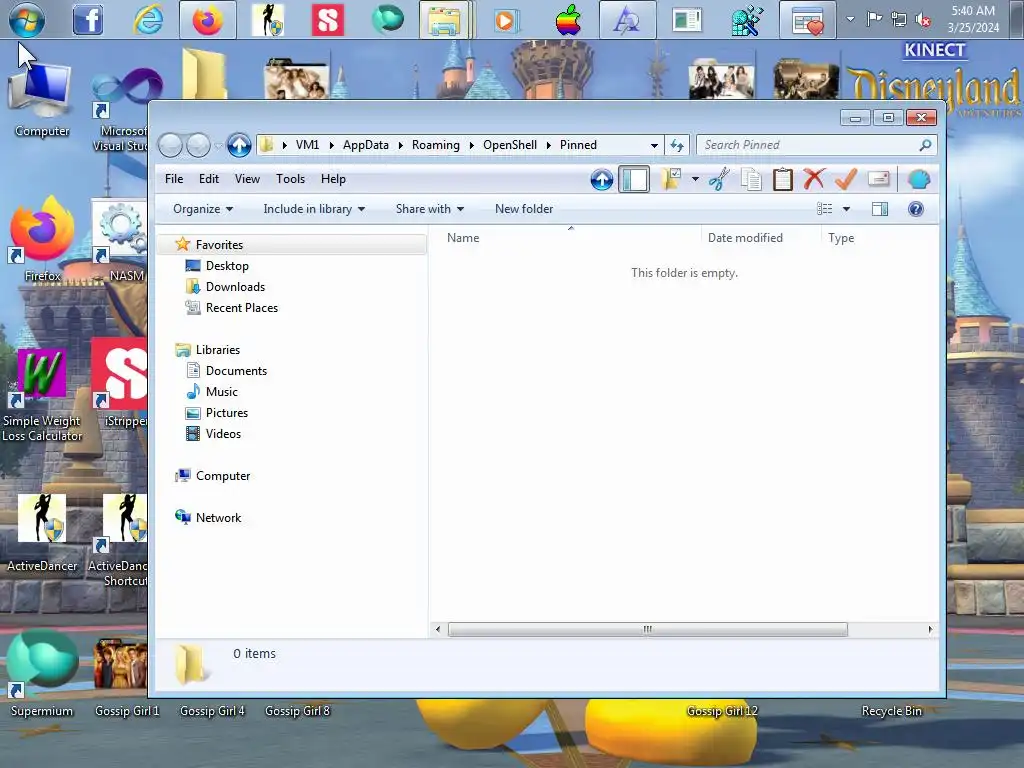Image resolution: width=1024 pixels, height=768 pixels.
Task: Click AppData in the address breadcrumb
Action: [366, 145]
